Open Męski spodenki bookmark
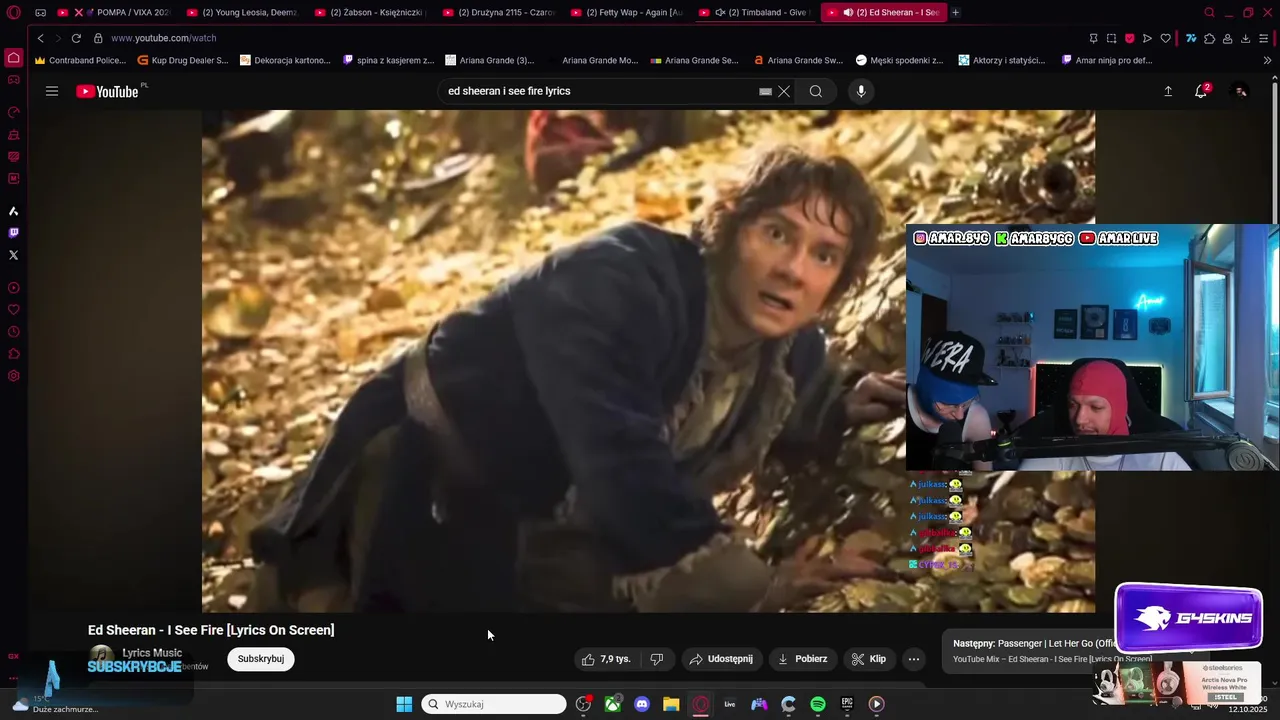This screenshot has height=720, width=1280. click(899, 60)
